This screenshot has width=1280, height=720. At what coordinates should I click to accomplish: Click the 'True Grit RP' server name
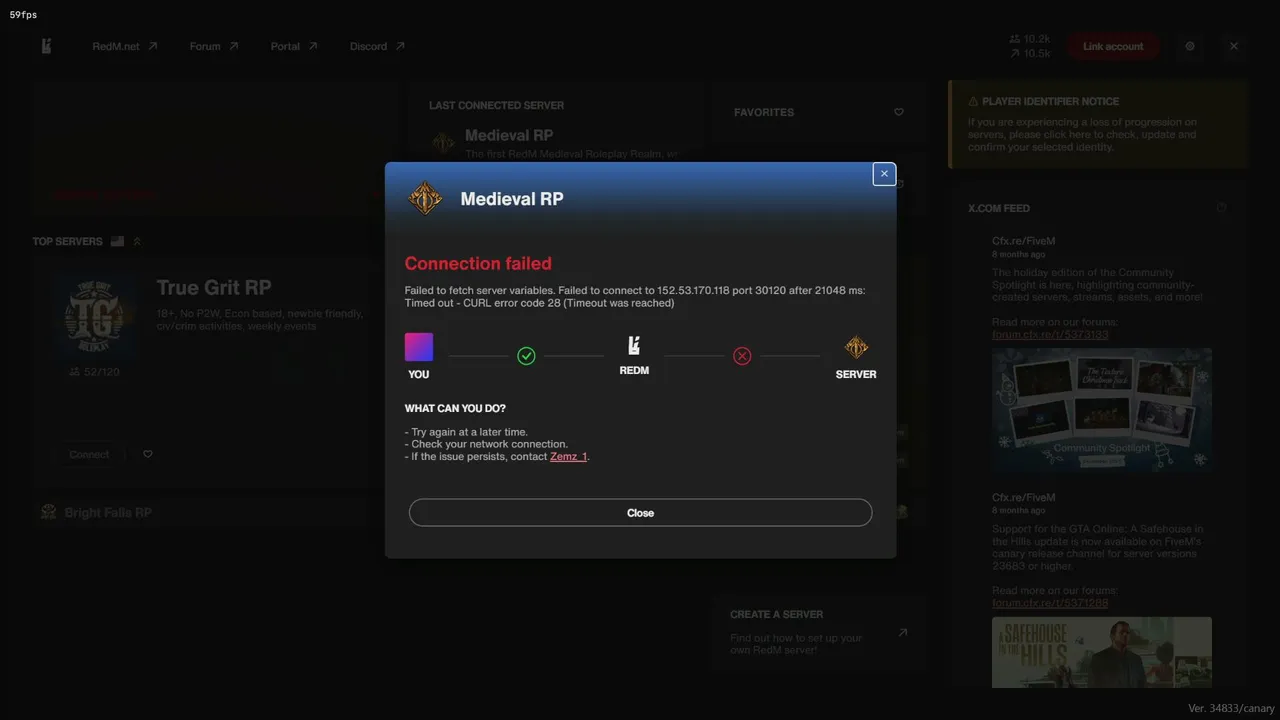pyautogui.click(x=214, y=288)
